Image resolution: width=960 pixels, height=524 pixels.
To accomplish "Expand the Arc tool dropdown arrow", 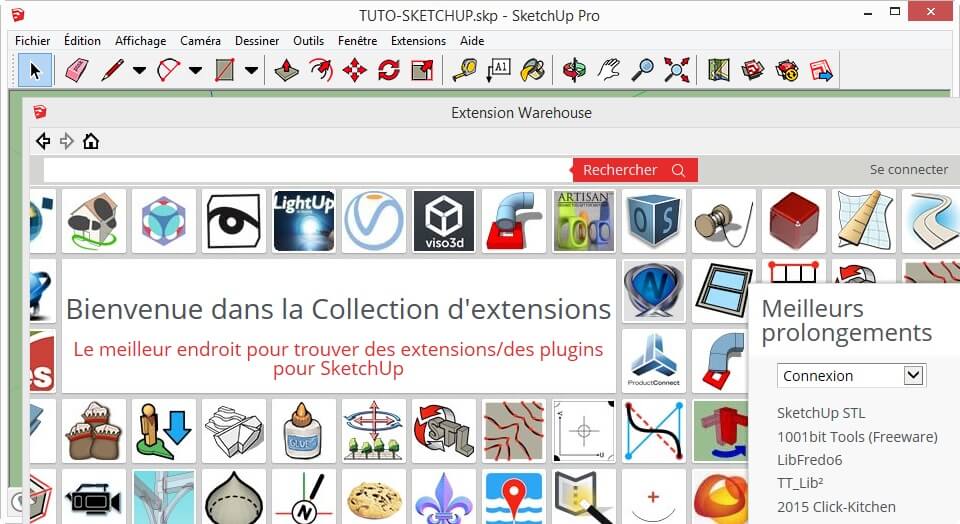I will click(195, 70).
